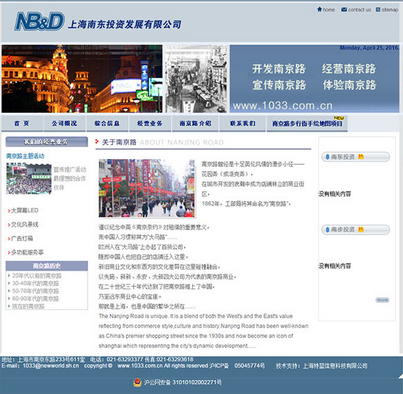Image resolution: width=403 pixels, height=394 pixels.
Task: Select the 联系我们 menu item
Action: point(243,123)
